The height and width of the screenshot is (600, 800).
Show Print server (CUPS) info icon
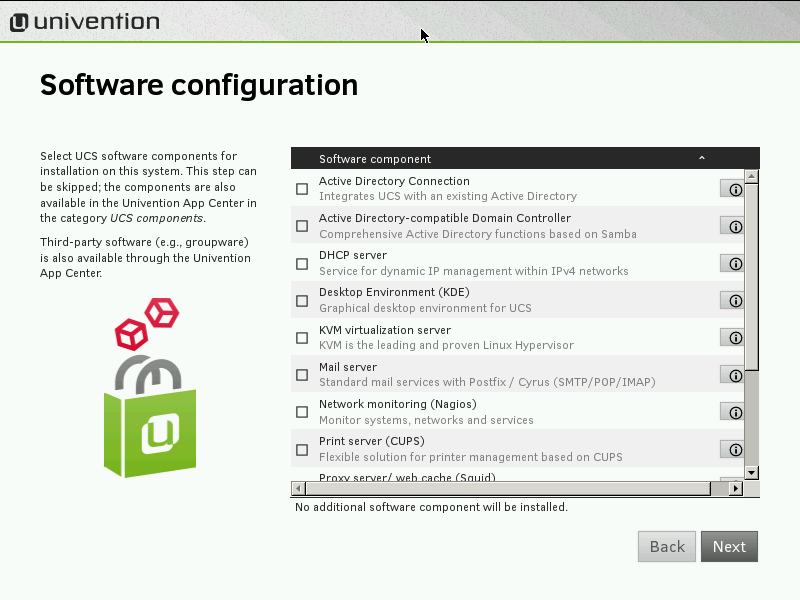pos(735,450)
